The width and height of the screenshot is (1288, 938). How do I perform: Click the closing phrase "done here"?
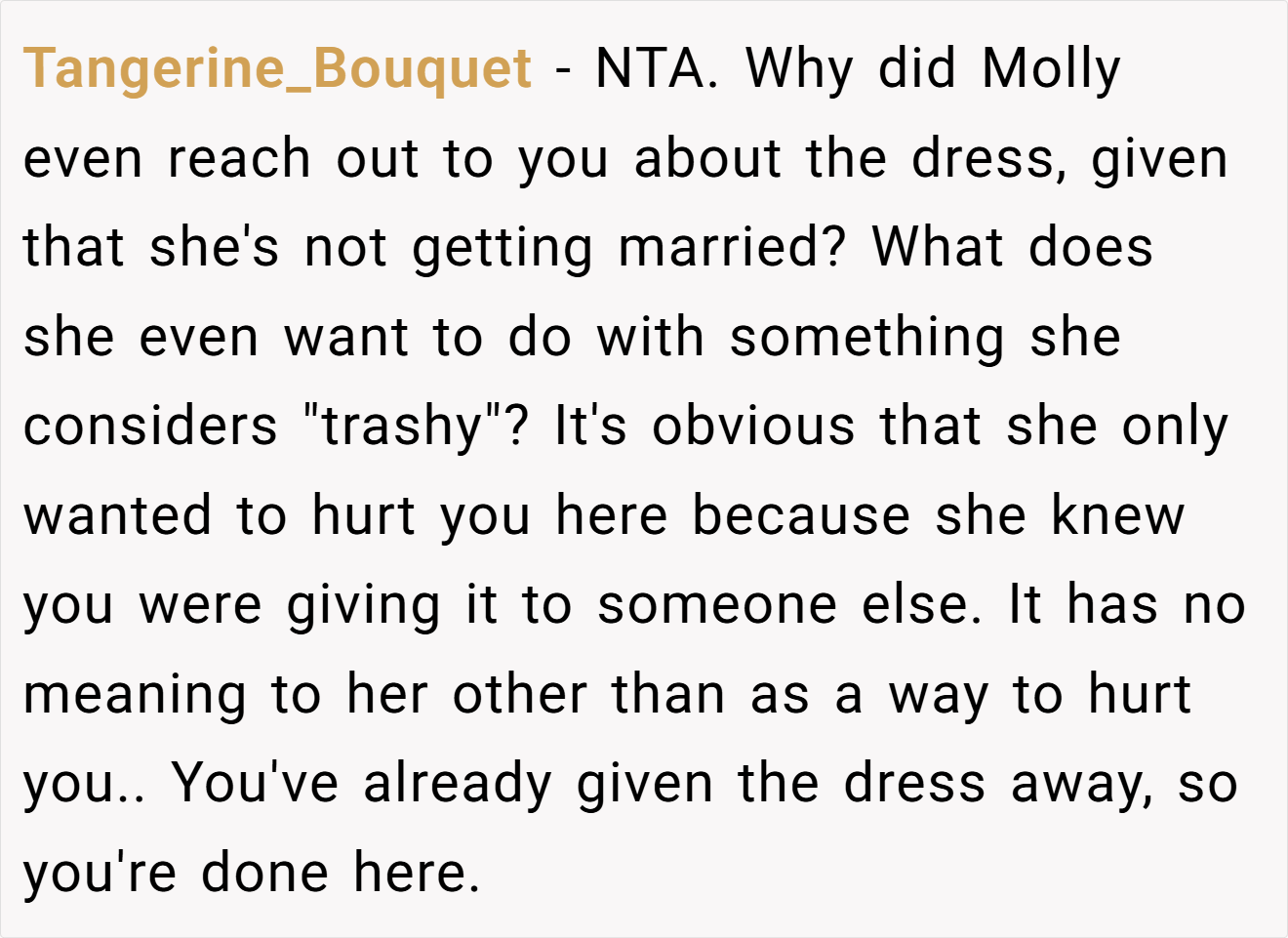tap(340, 874)
